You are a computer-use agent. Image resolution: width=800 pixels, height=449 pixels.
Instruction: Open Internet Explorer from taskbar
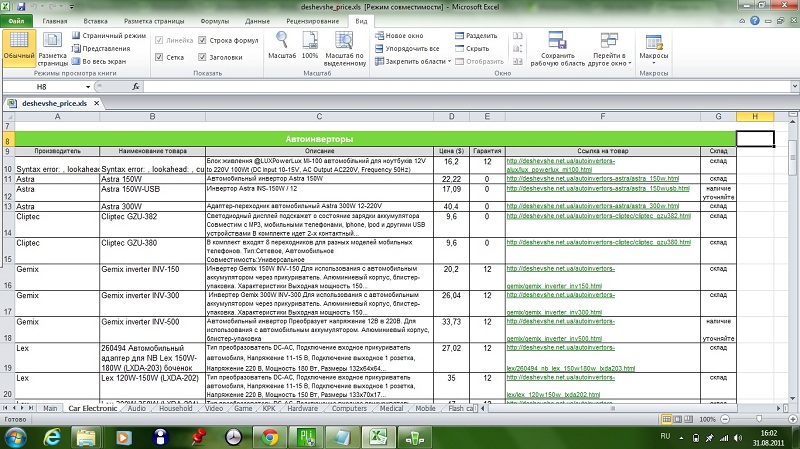coord(52,437)
